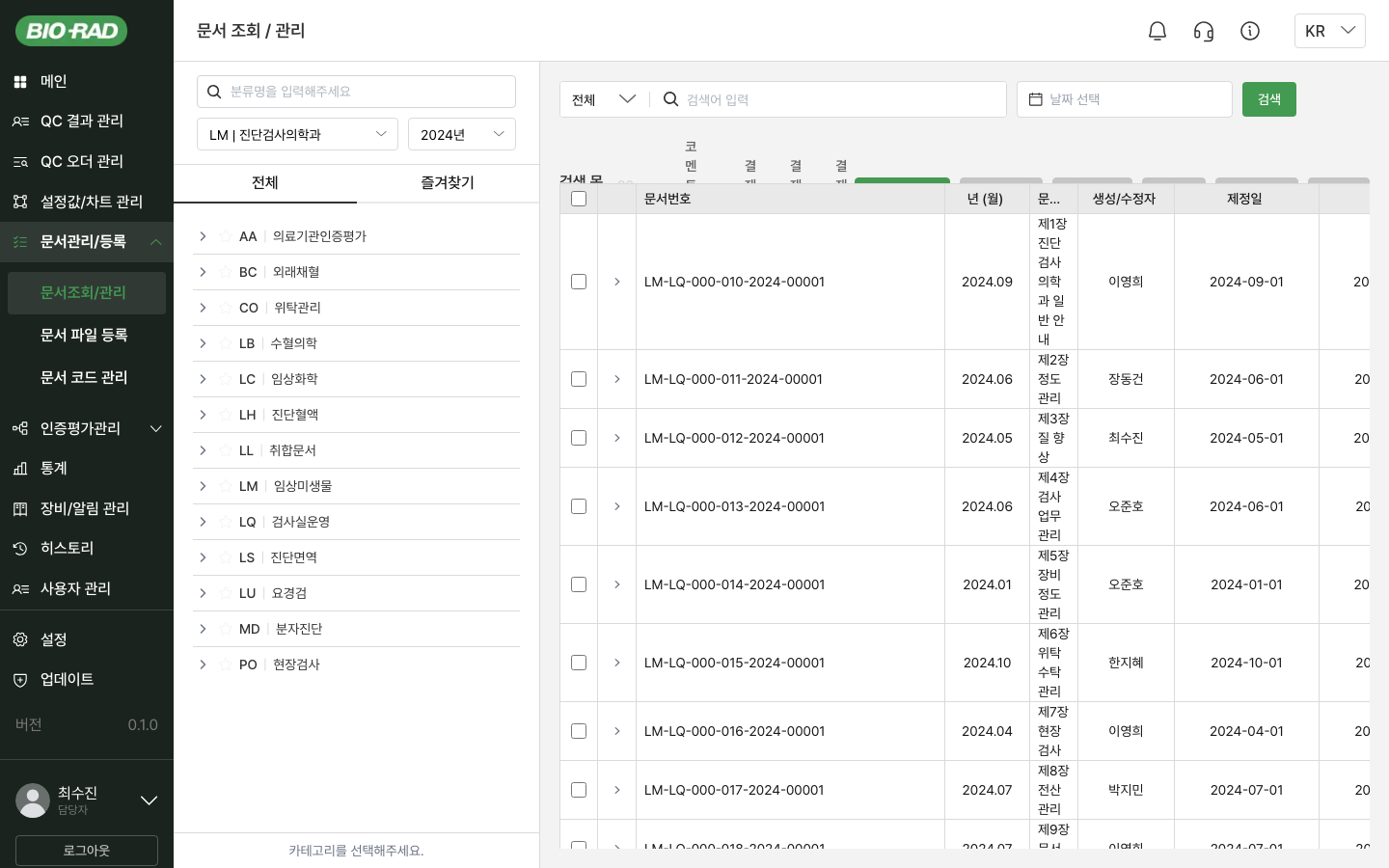Image resolution: width=1389 pixels, height=868 pixels.
Task: Toggle the favorite star on LM 임상미생물
Action: pos(224,486)
